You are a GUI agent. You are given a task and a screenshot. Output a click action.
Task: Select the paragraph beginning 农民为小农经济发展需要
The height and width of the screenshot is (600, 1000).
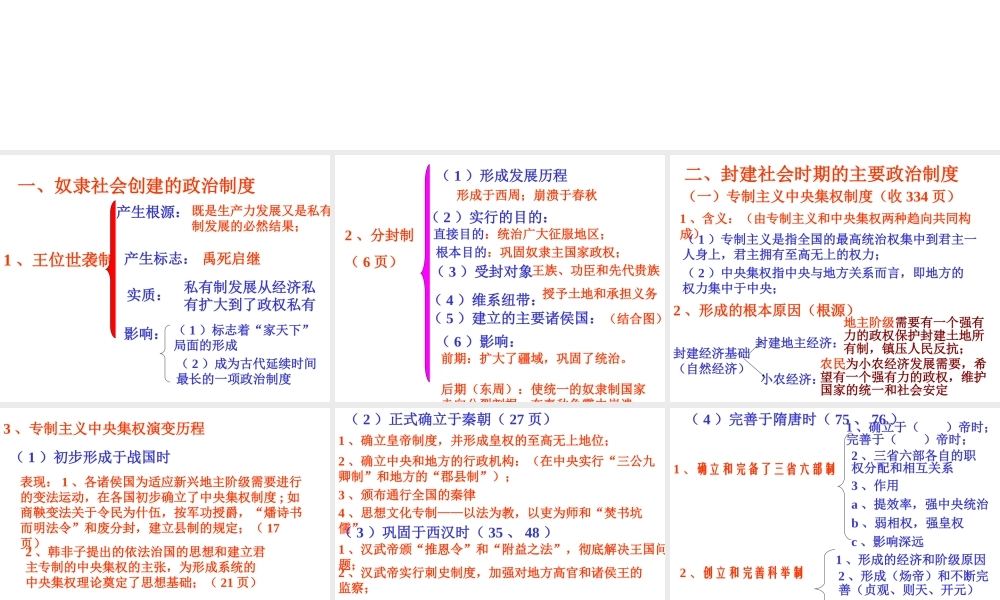[903, 376]
